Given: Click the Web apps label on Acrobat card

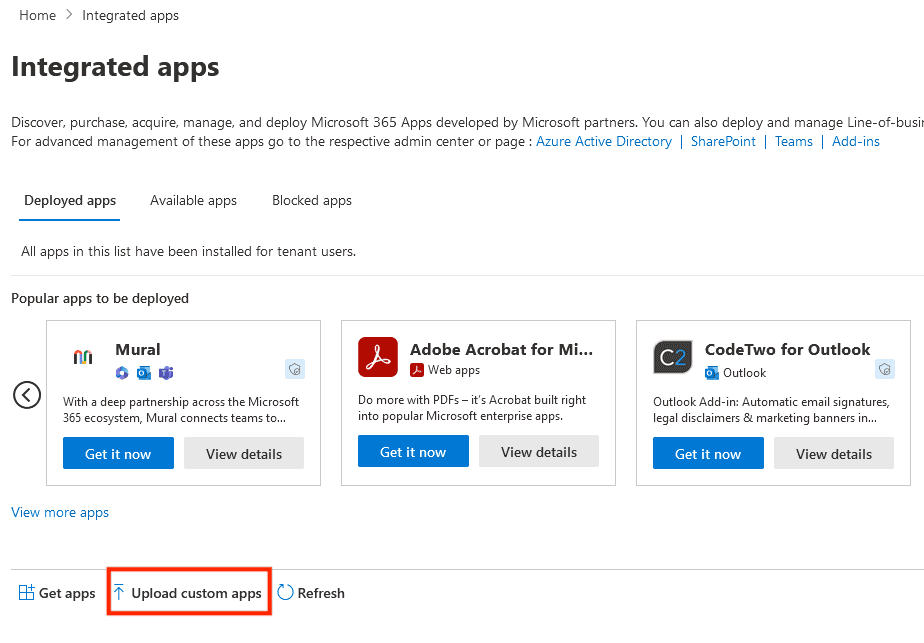Looking at the screenshot, I should tap(454, 370).
